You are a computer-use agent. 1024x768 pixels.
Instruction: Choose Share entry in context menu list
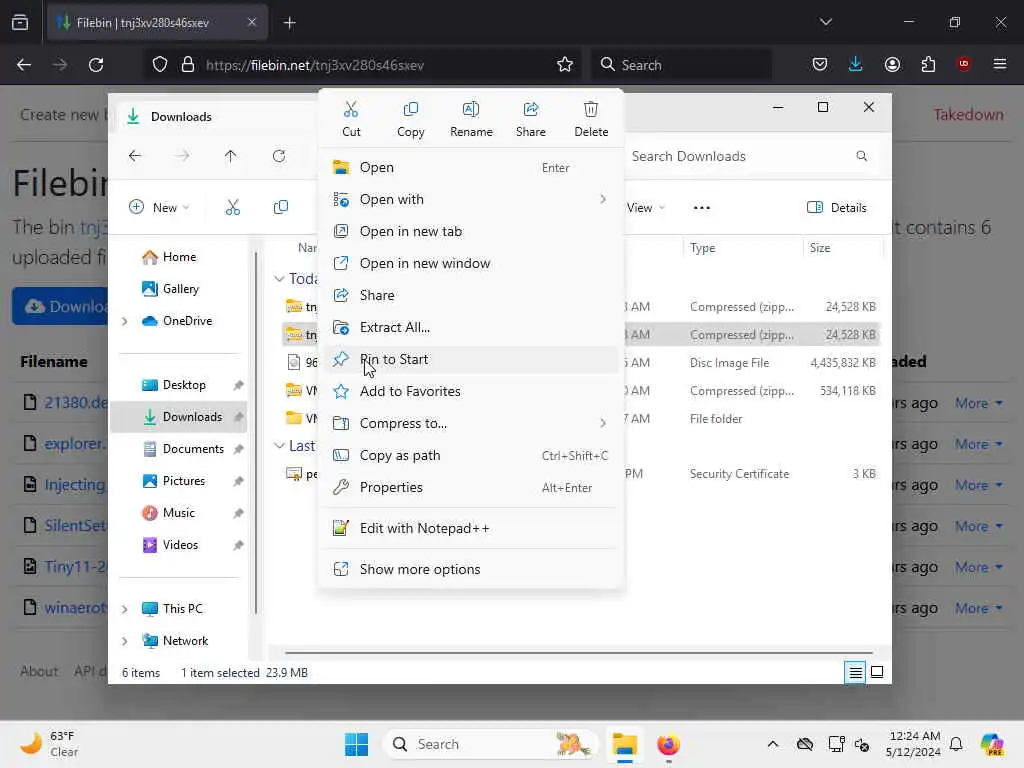coord(471,295)
